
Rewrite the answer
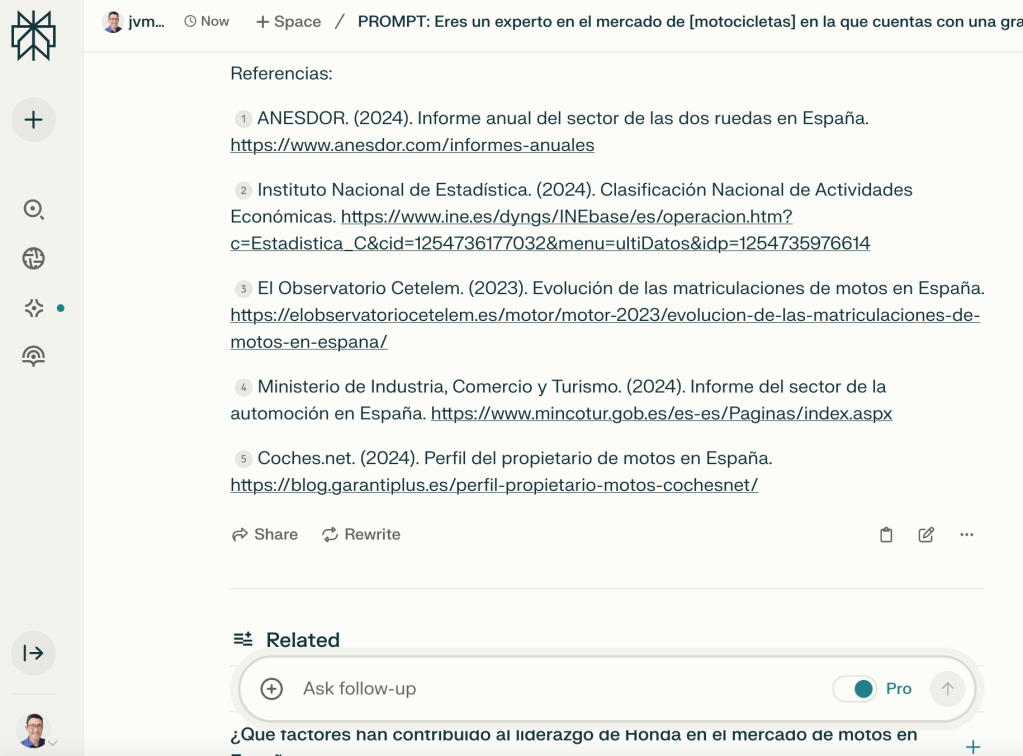point(361,535)
